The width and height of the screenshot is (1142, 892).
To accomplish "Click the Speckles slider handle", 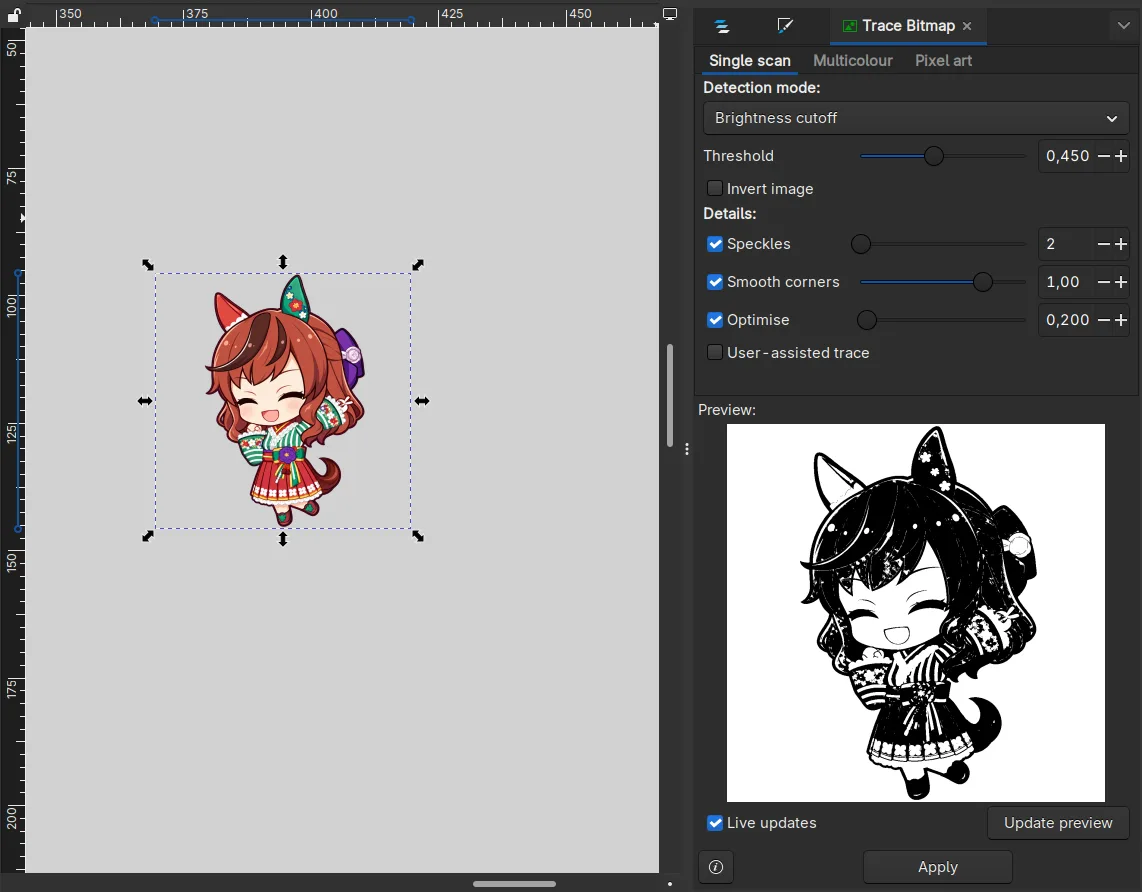I will coord(861,244).
